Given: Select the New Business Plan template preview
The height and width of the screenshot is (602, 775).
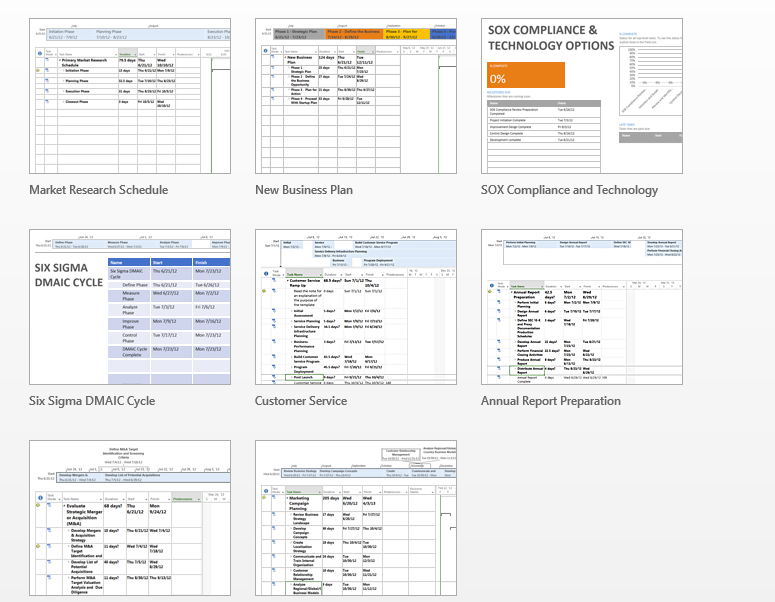Looking at the screenshot, I should pyautogui.click(x=356, y=96).
